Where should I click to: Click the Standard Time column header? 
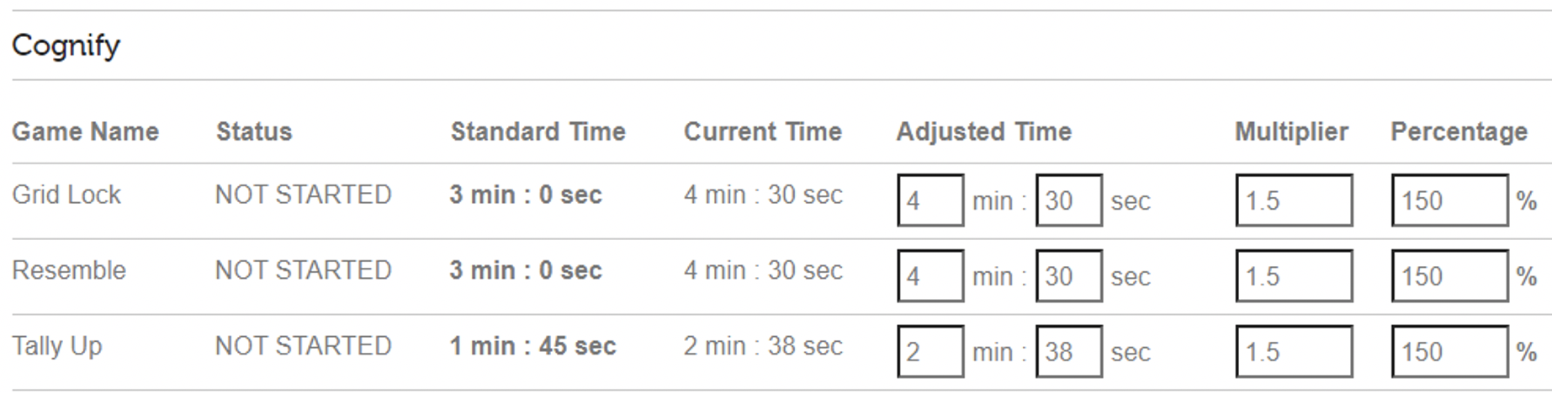point(538,131)
